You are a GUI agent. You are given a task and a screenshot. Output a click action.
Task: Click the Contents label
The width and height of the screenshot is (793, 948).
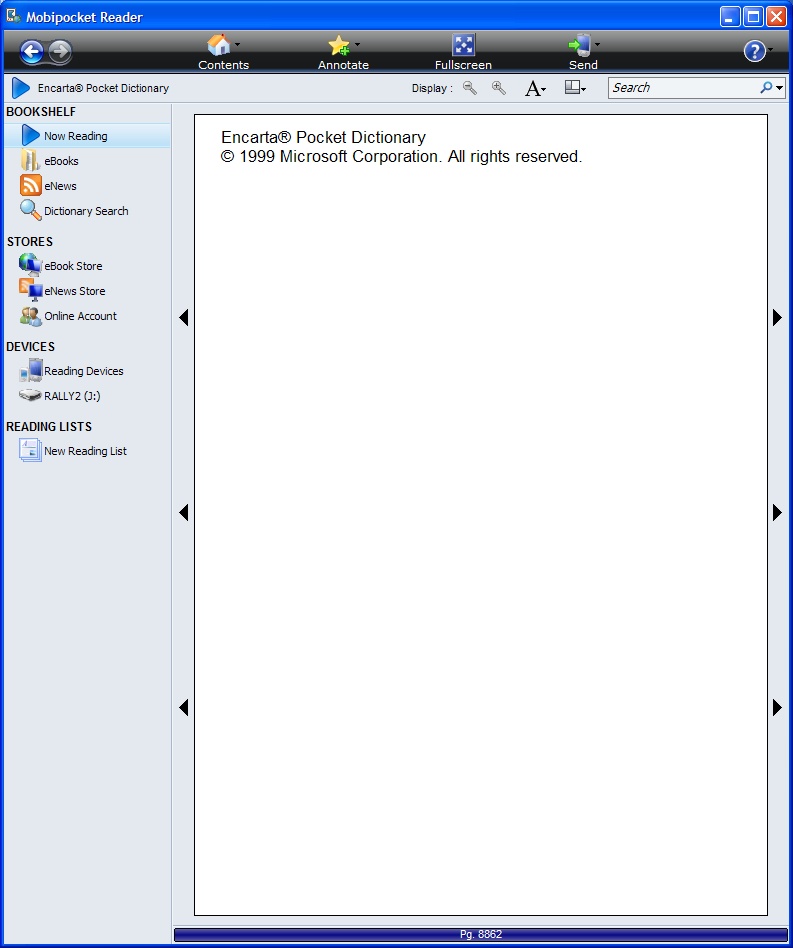click(224, 65)
